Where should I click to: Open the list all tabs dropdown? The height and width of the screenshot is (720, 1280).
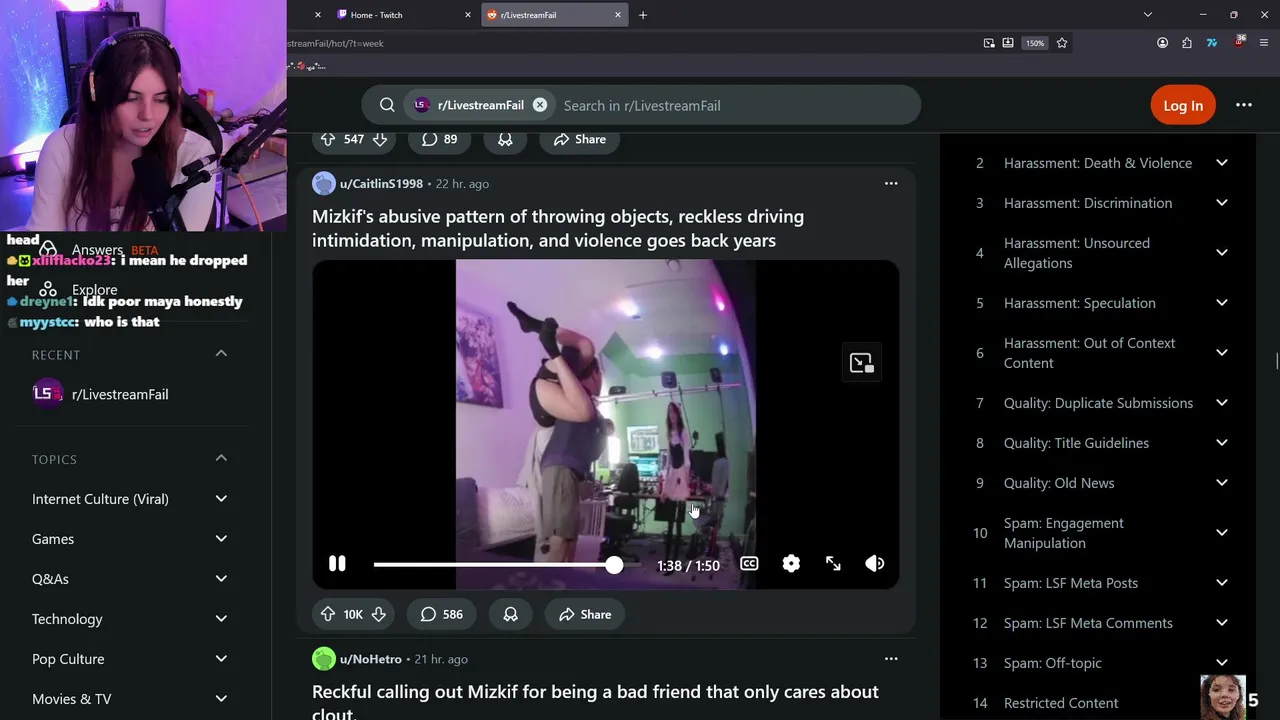(x=1148, y=15)
